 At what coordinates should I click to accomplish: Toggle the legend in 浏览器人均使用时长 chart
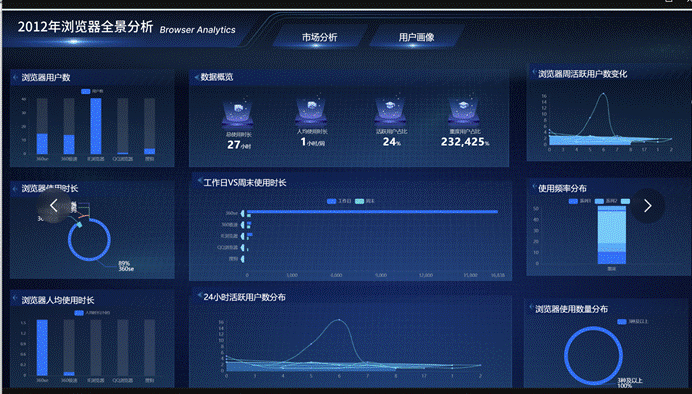tap(92, 313)
